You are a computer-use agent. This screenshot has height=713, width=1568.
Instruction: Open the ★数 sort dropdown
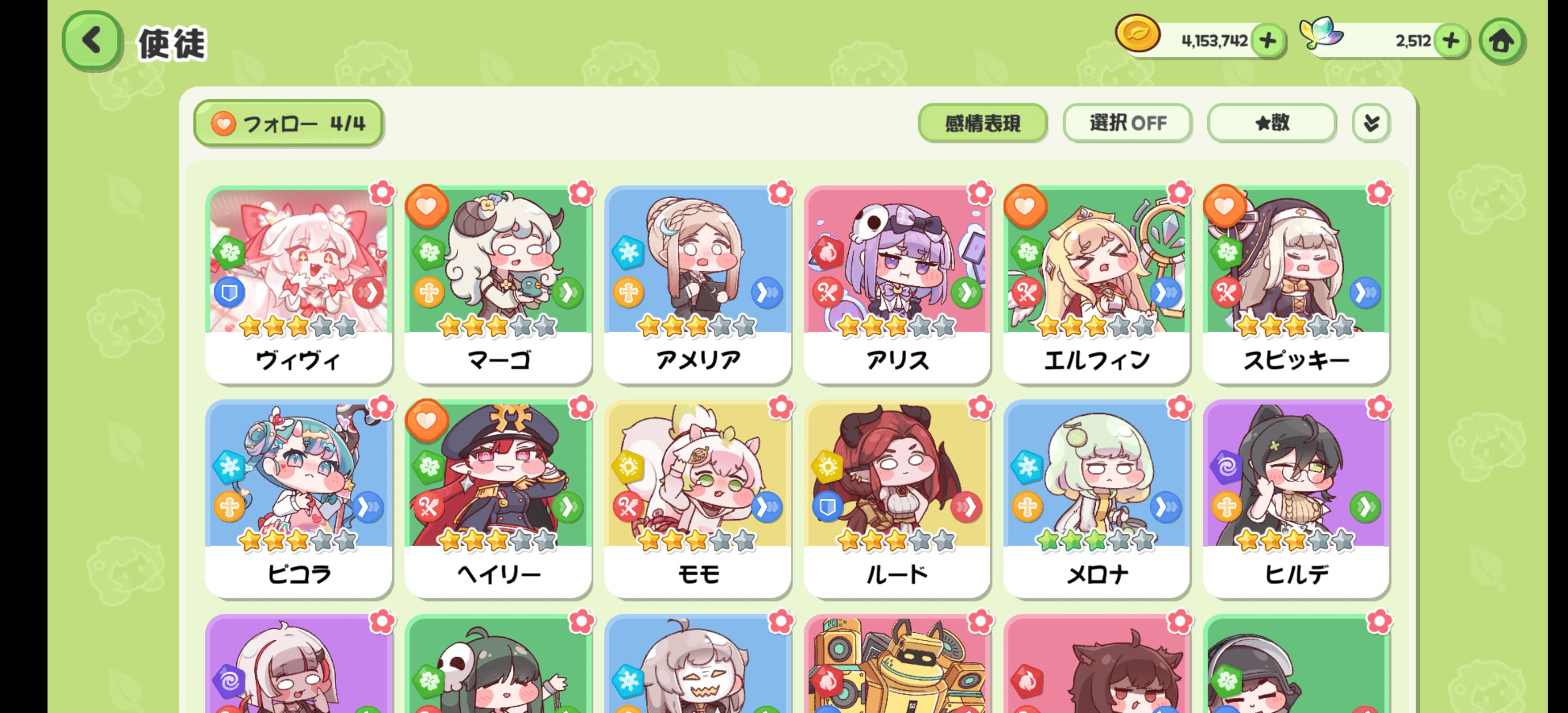pos(1272,123)
